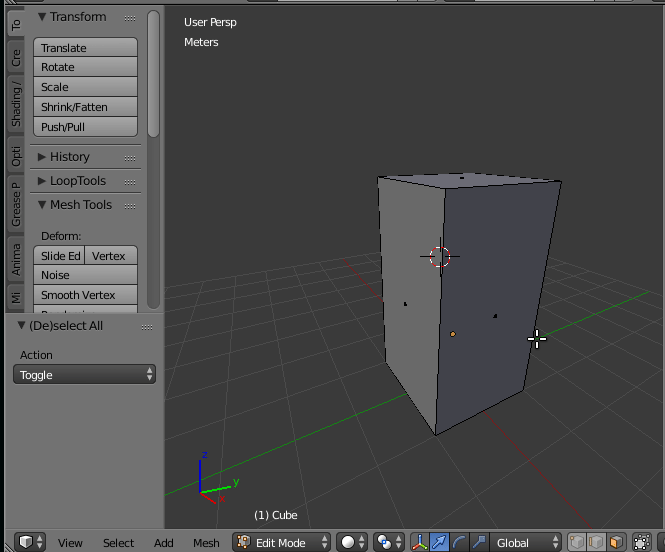Click the (1) Cube object label
The image size is (665, 552).
(x=276, y=515)
